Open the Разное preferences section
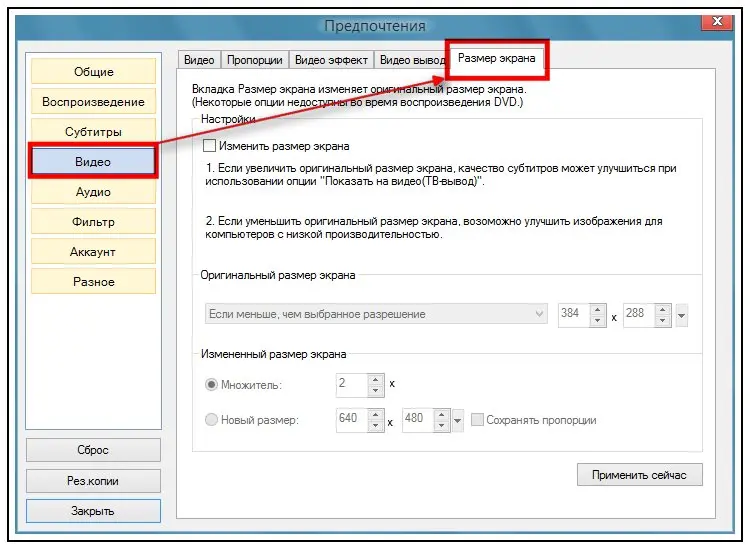 pyautogui.click(x=93, y=282)
